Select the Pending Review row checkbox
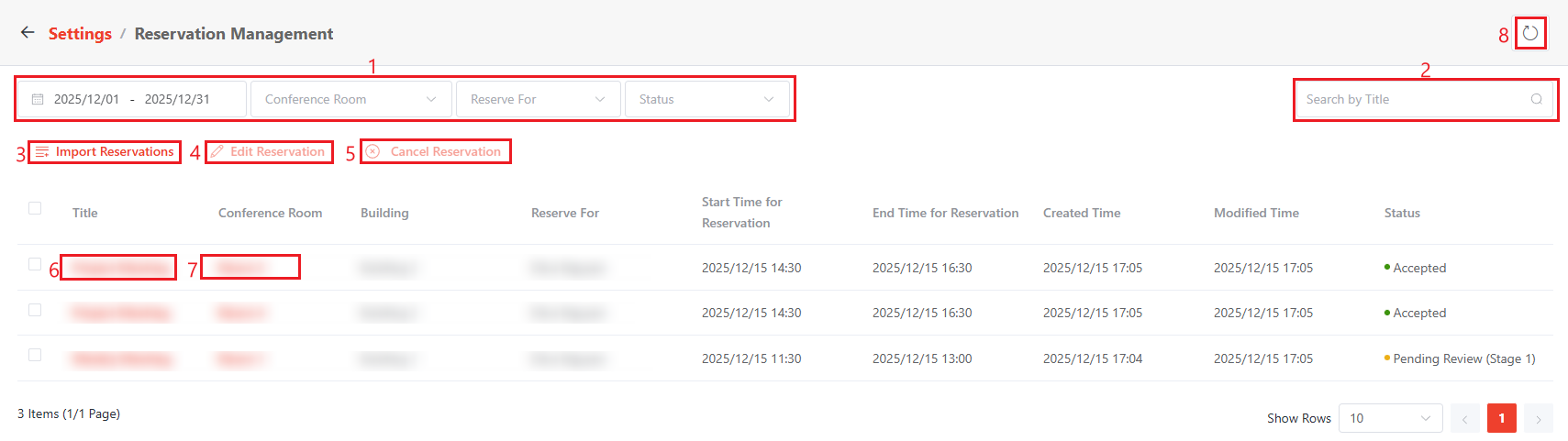 point(35,355)
